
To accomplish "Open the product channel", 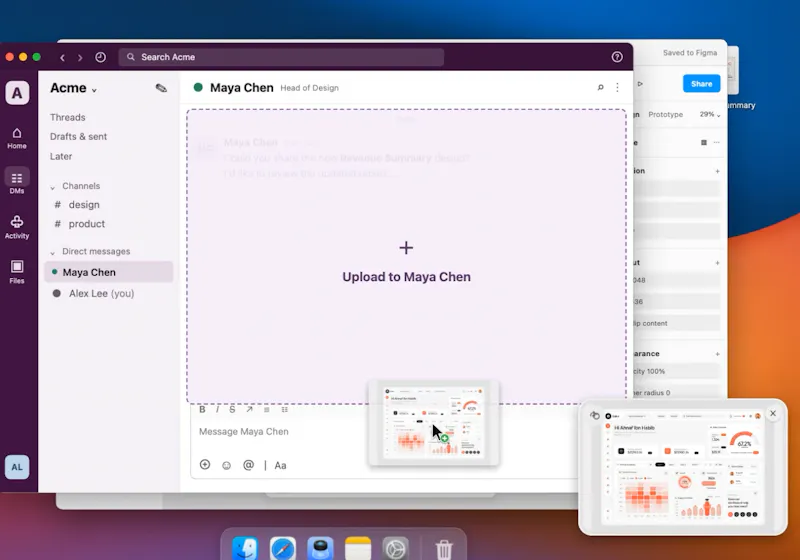I will click(80, 224).
